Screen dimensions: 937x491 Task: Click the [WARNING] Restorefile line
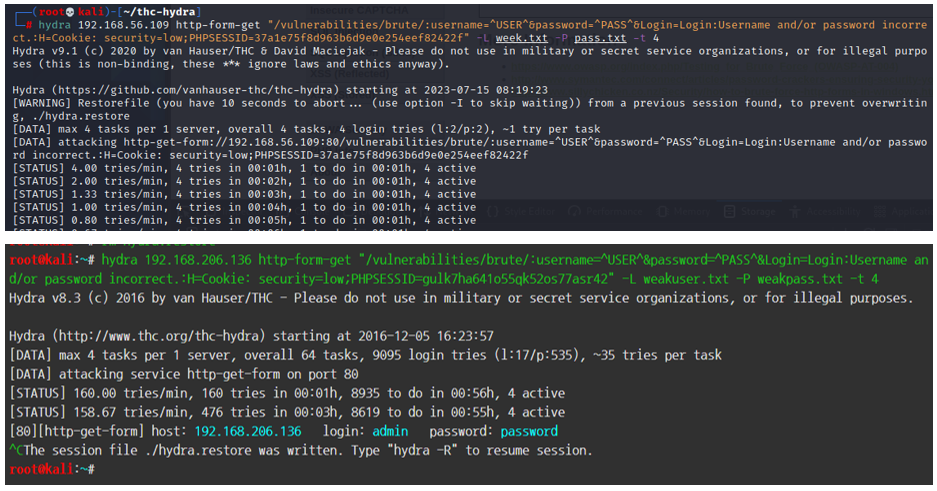469,109
